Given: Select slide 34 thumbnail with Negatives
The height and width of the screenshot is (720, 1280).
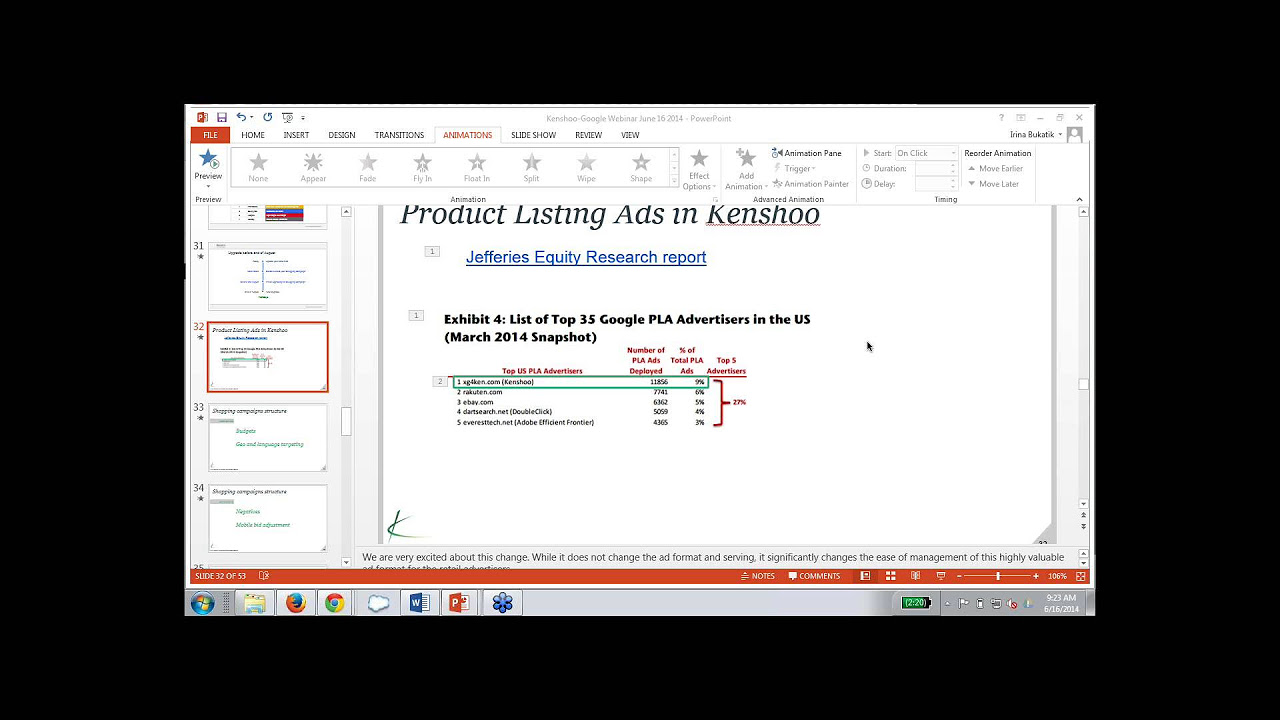Looking at the screenshot, I should point(267,518).
